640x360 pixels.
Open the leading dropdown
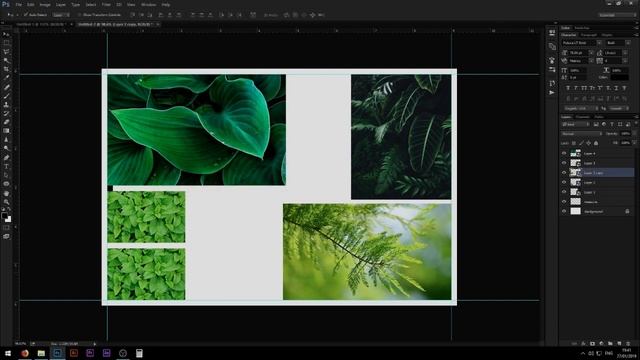(x=625, y=53)
